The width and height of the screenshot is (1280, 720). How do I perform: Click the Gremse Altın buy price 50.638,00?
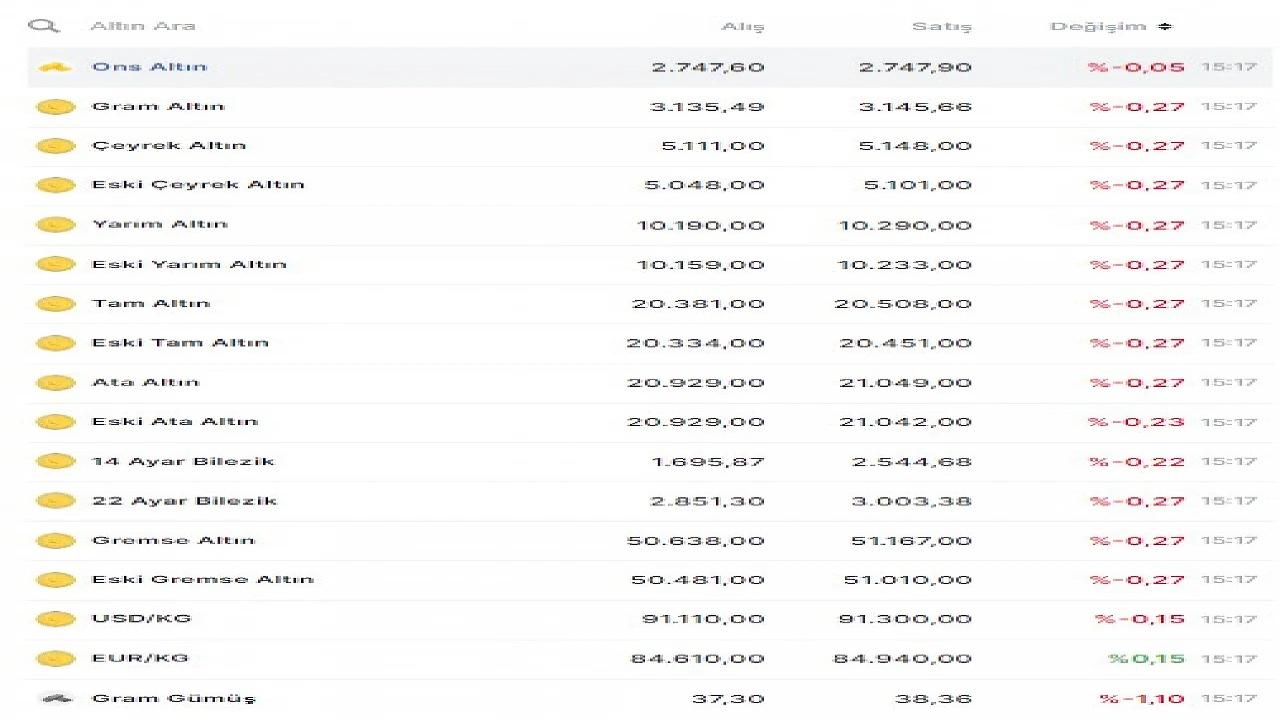696,541
